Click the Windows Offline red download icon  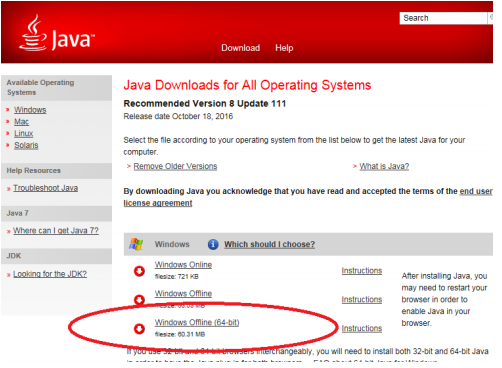tap(139, 300)
